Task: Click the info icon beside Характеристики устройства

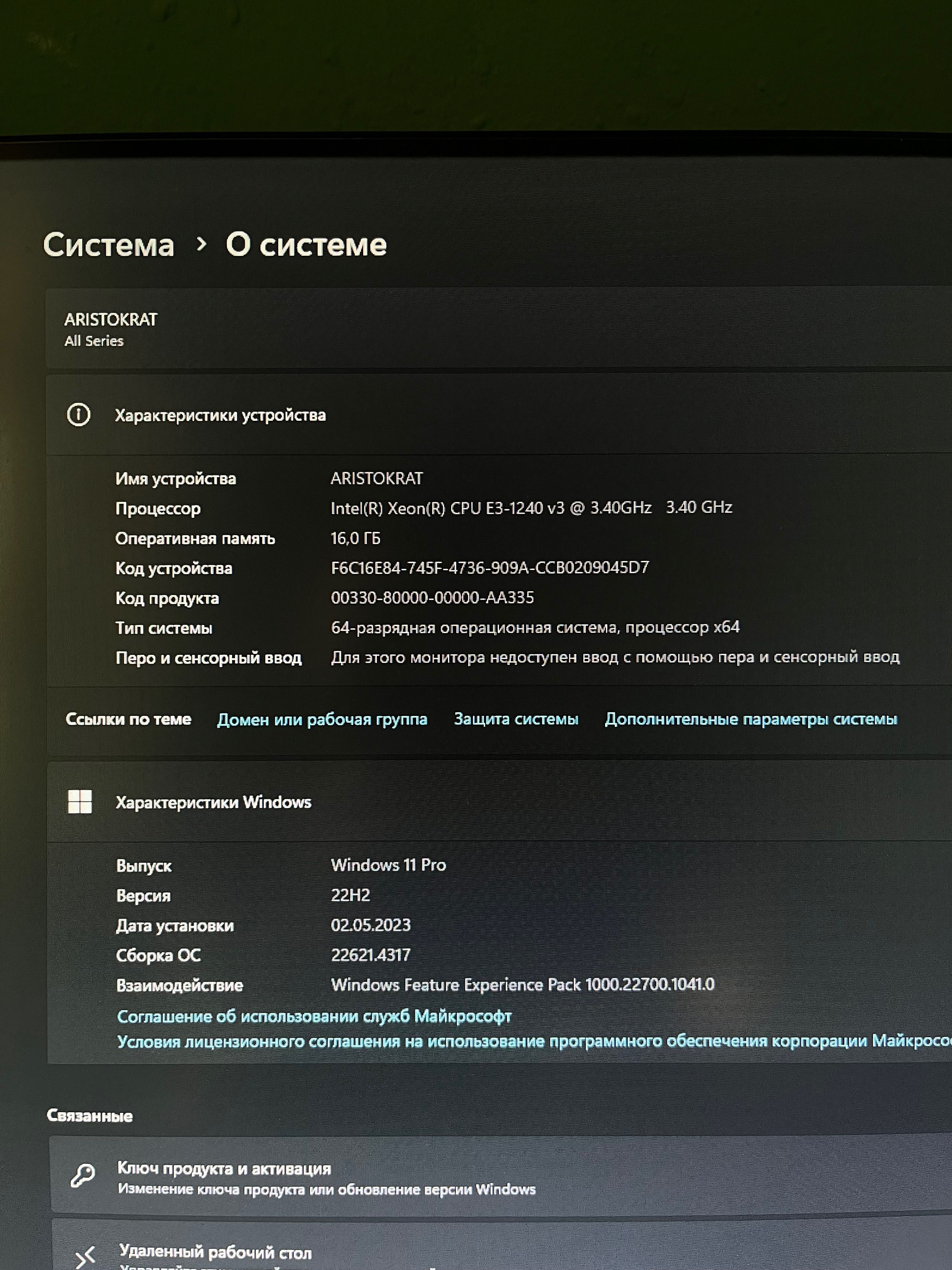Action: point(79,415)
